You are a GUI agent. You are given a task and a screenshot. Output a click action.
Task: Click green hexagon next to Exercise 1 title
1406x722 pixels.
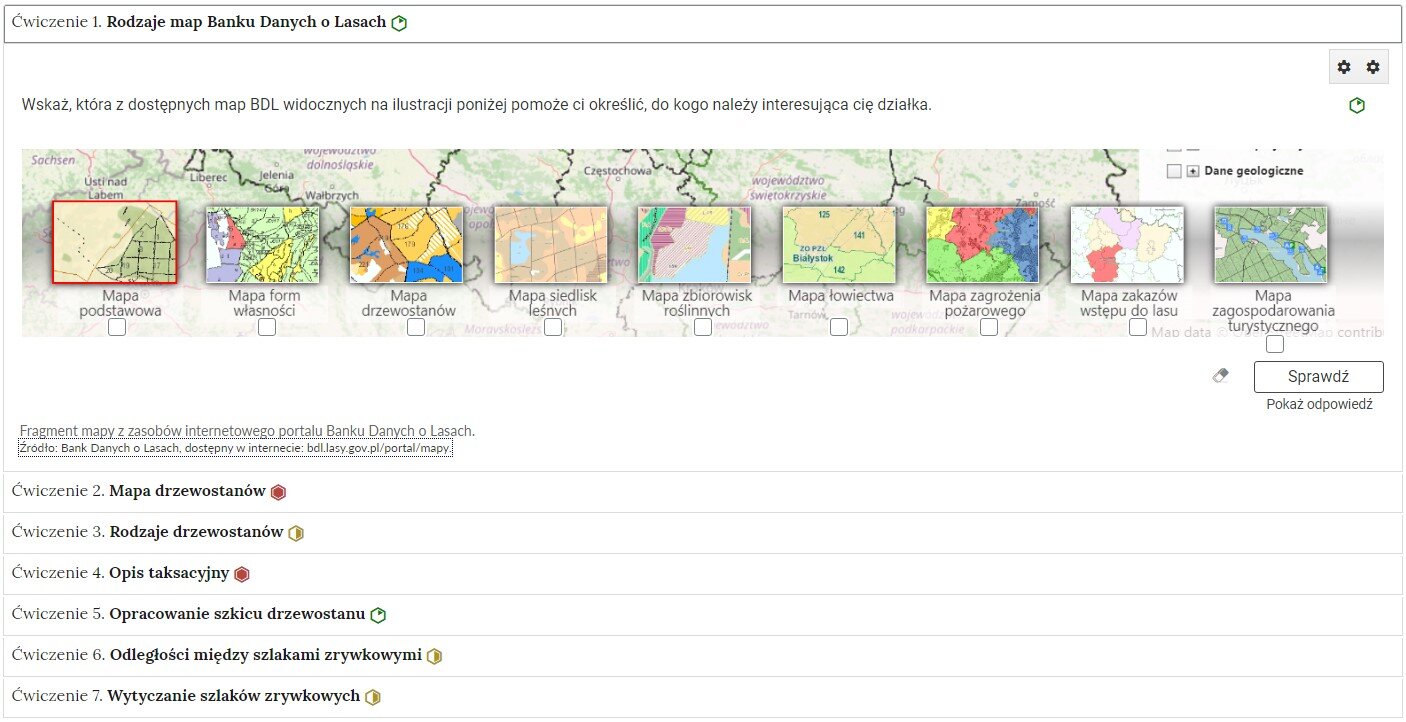(x=399, y=22)
